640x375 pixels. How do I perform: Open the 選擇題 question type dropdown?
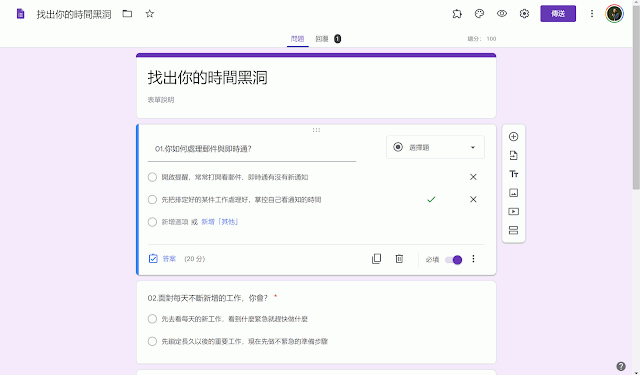coord(435,147)
